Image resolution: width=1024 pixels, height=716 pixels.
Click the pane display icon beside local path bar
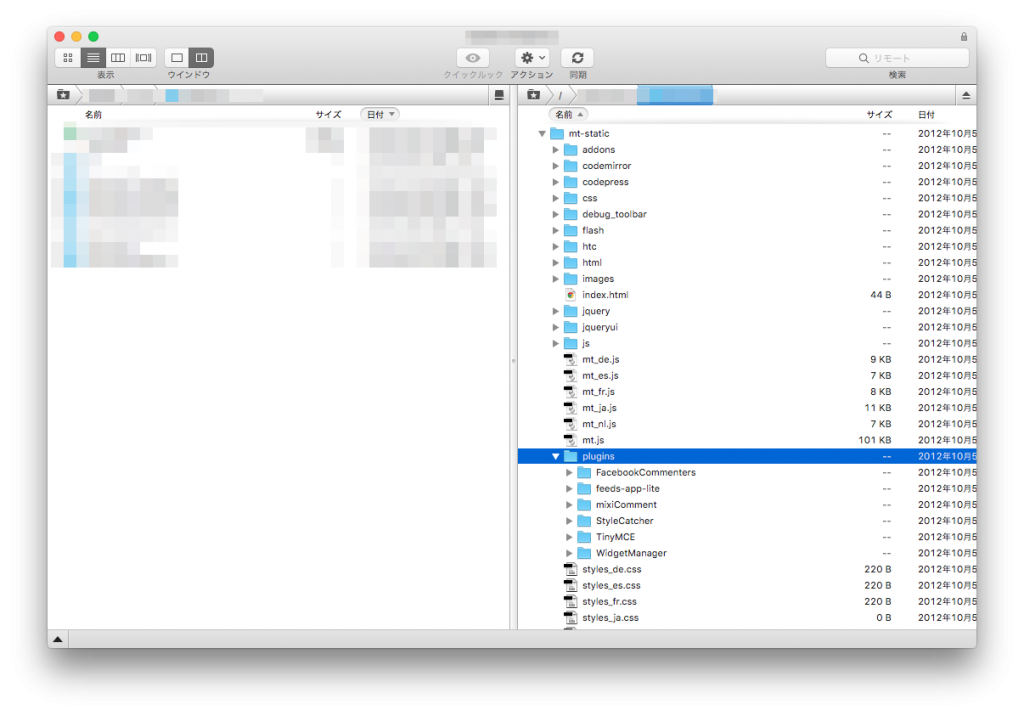(498, 93)
